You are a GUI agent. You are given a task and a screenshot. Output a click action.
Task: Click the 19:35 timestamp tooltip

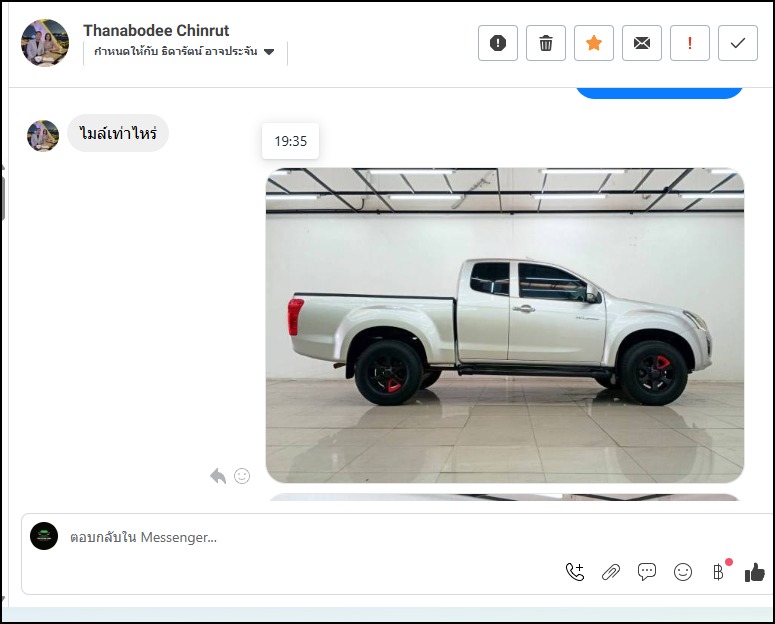(x=291, y=141)
